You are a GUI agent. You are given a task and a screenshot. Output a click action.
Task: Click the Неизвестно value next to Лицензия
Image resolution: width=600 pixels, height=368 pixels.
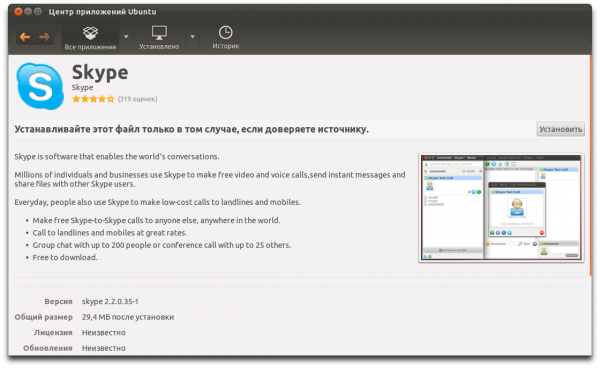[x=104, y=333]
